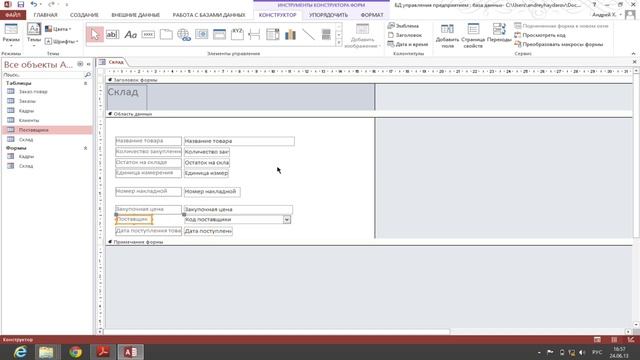This screenshot has width=640, height=360.
Task: Expand the controls gallery More arrow
Action: (339, 43)
